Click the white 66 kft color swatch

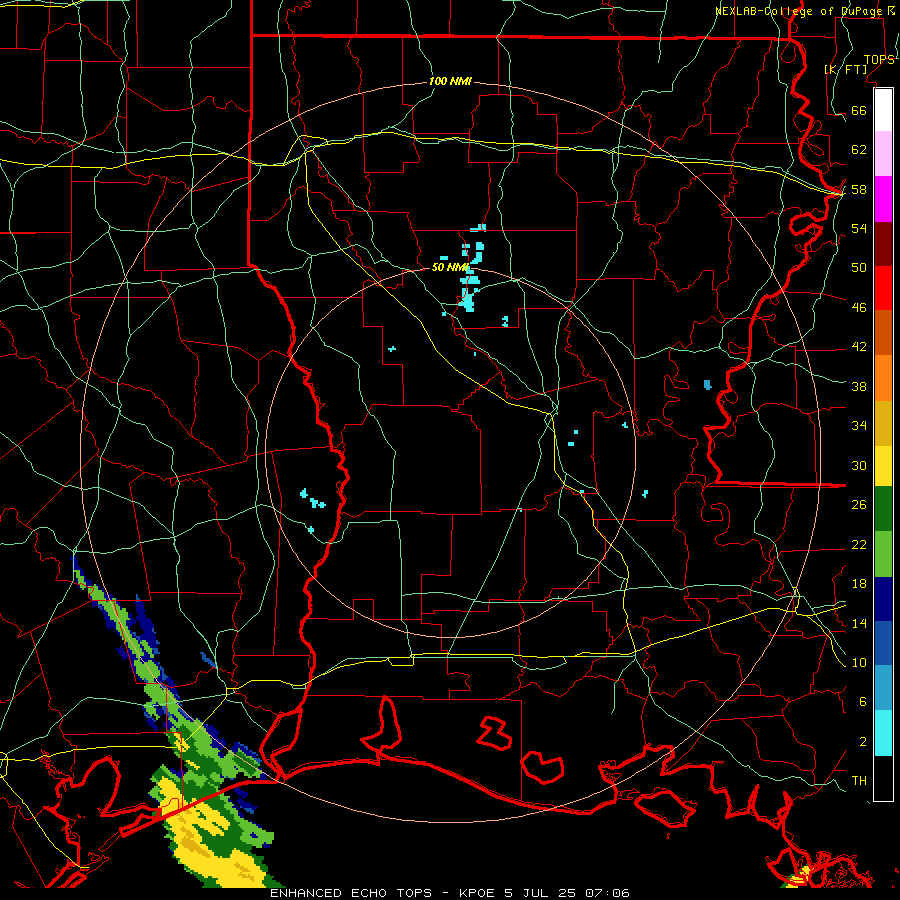pyautogui.click(x=883, y=110)
